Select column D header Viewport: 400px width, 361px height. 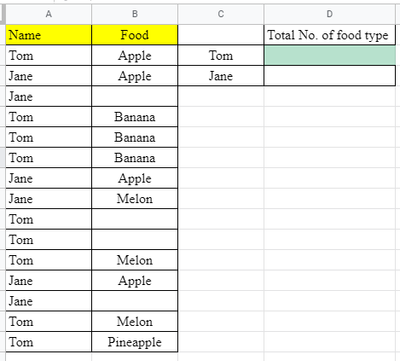[330, 14]
